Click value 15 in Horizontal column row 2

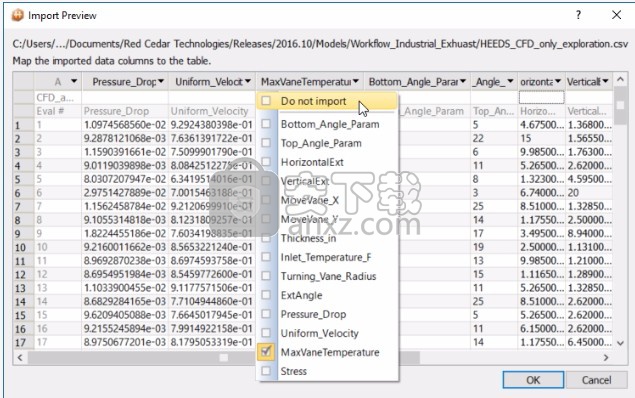541,138
